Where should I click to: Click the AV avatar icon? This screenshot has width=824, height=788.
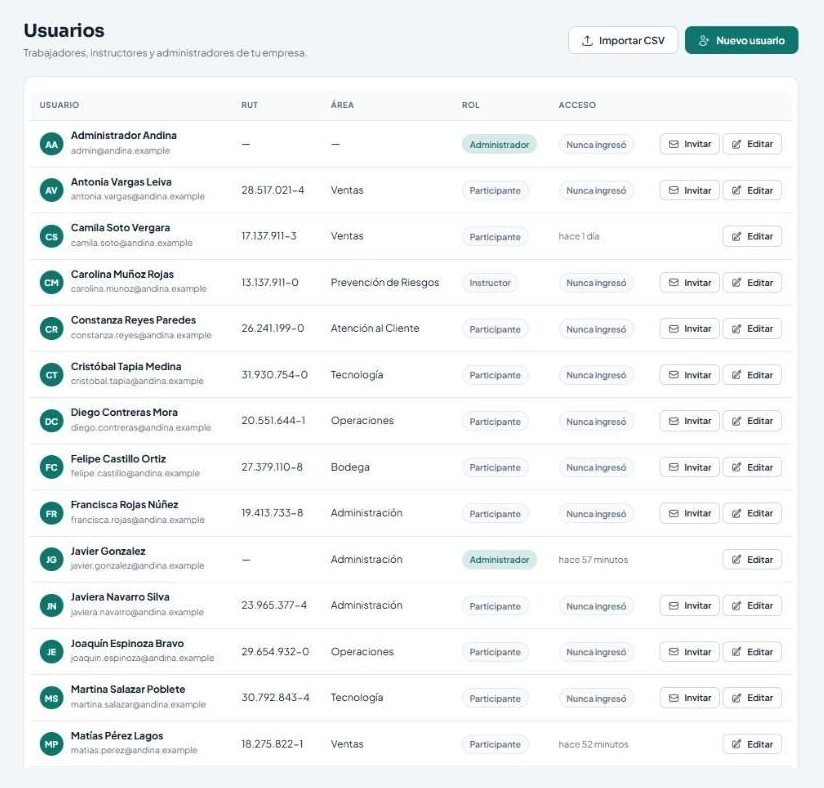pyautogui.click(x=52, y=190)
